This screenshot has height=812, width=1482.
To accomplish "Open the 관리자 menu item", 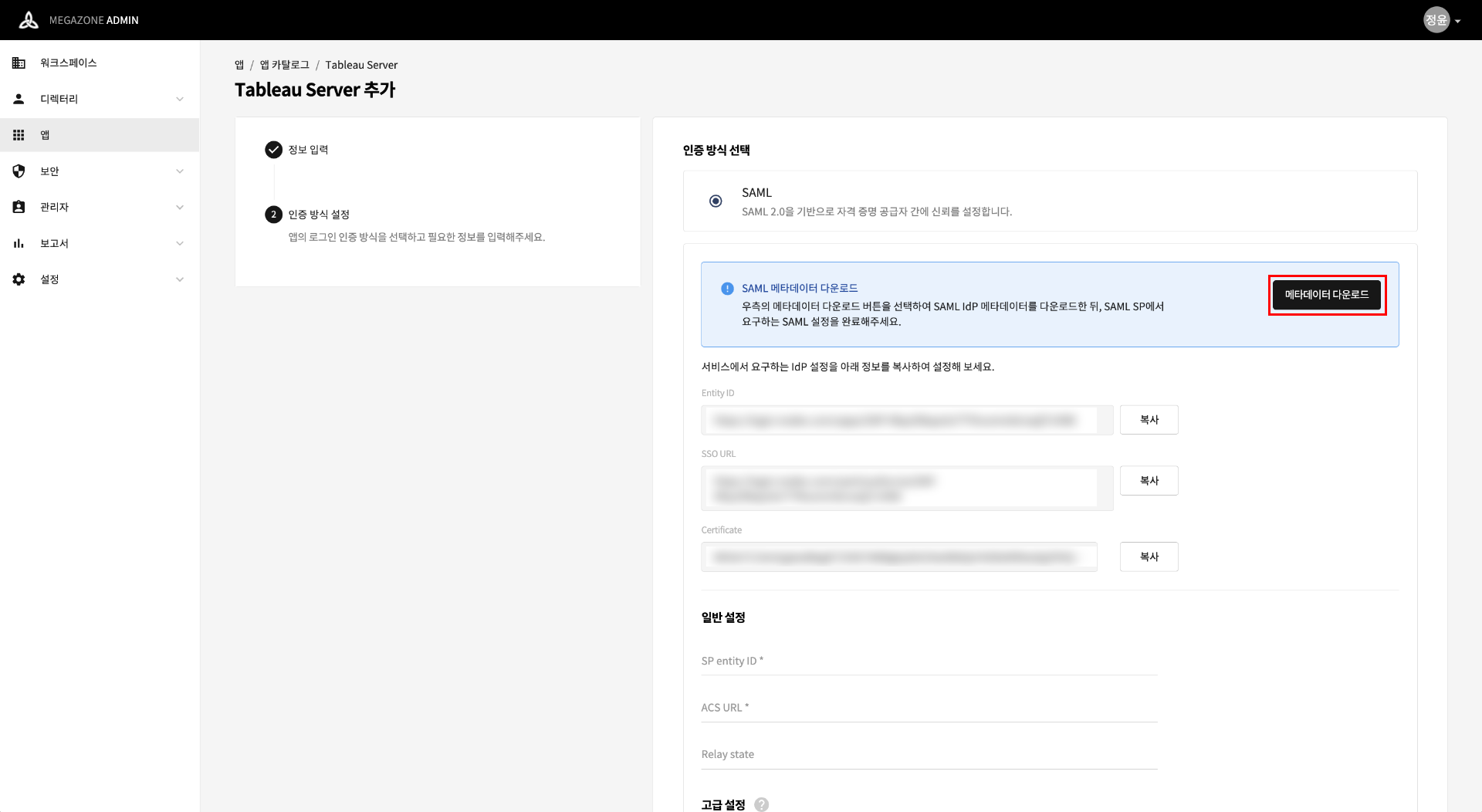I will pos(100,207).
